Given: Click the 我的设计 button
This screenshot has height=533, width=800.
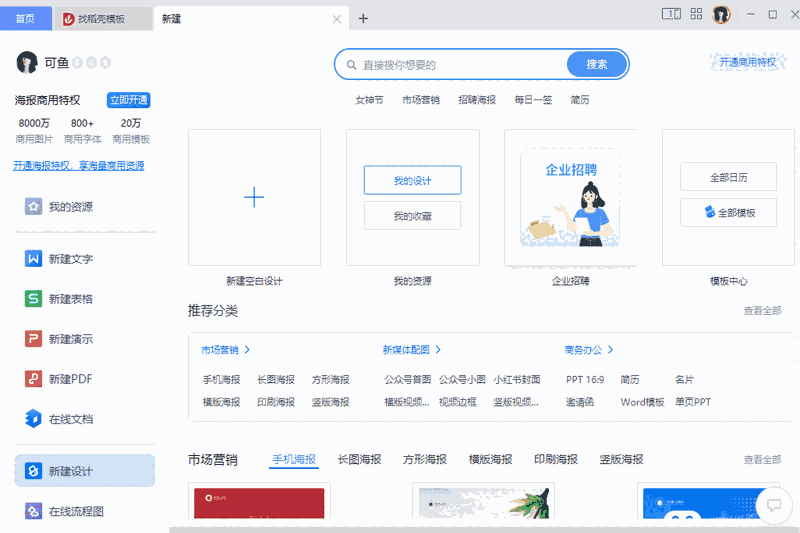Looking at the screenshot, I should coord(412,180).
